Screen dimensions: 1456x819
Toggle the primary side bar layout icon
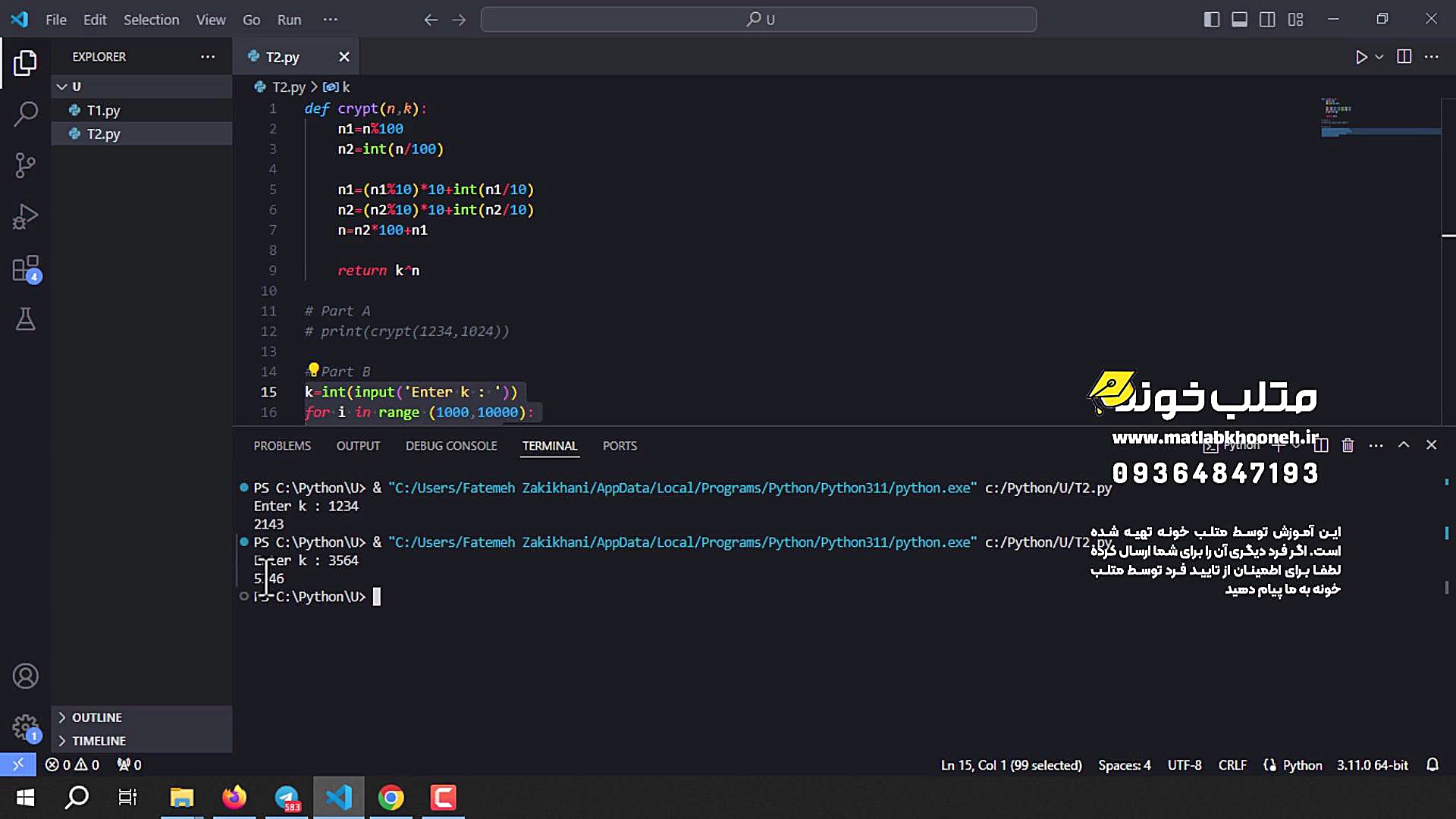click(1212, 20)
